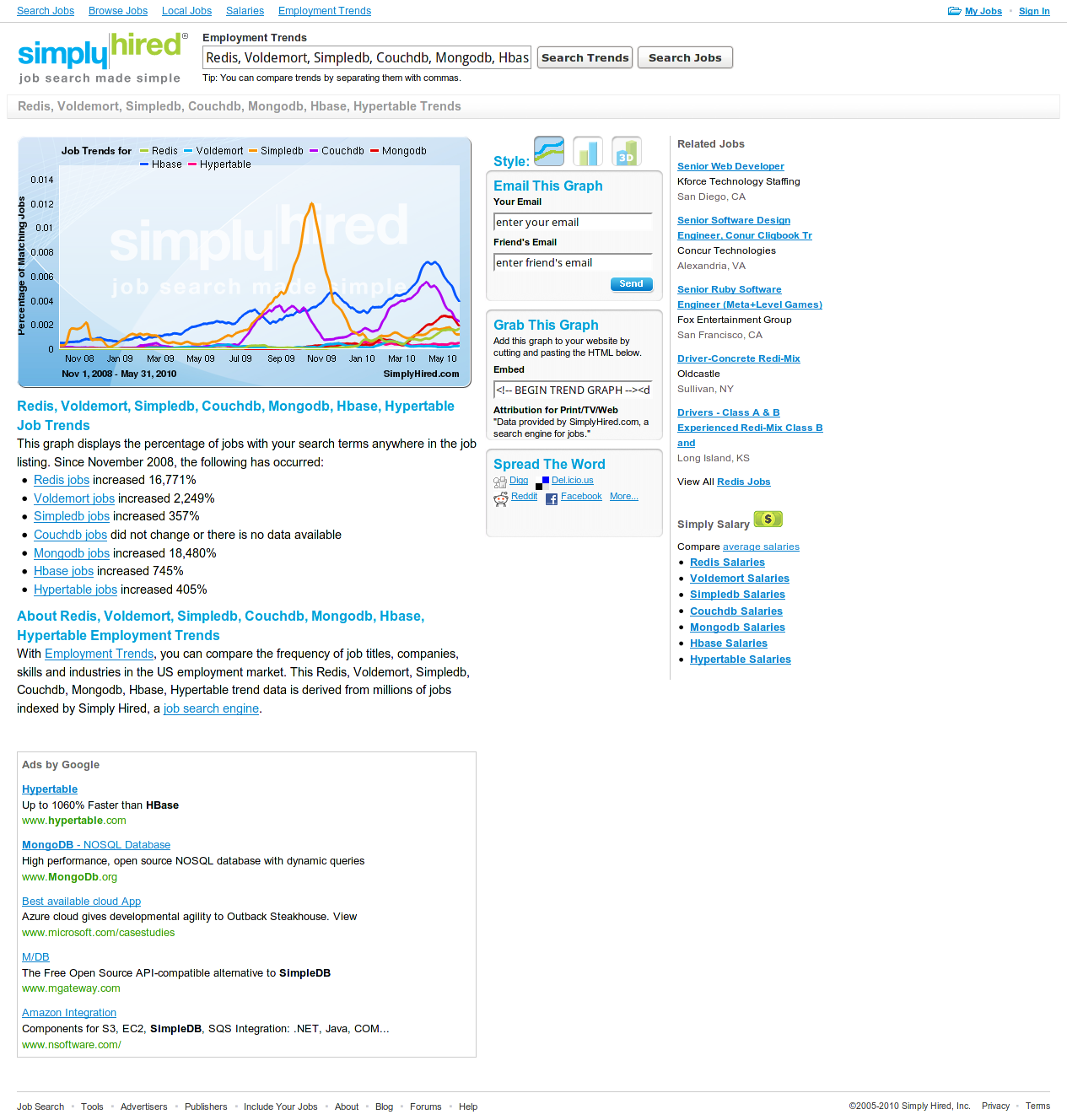Focus the Friend's Email input field

(573, 262)
